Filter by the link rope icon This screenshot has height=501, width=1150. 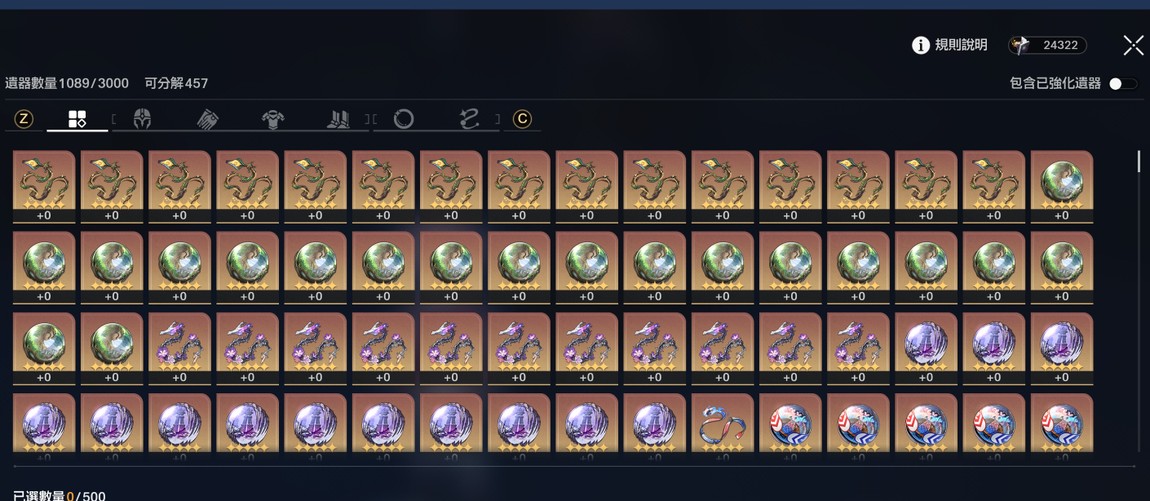click(x=469, y=119)
